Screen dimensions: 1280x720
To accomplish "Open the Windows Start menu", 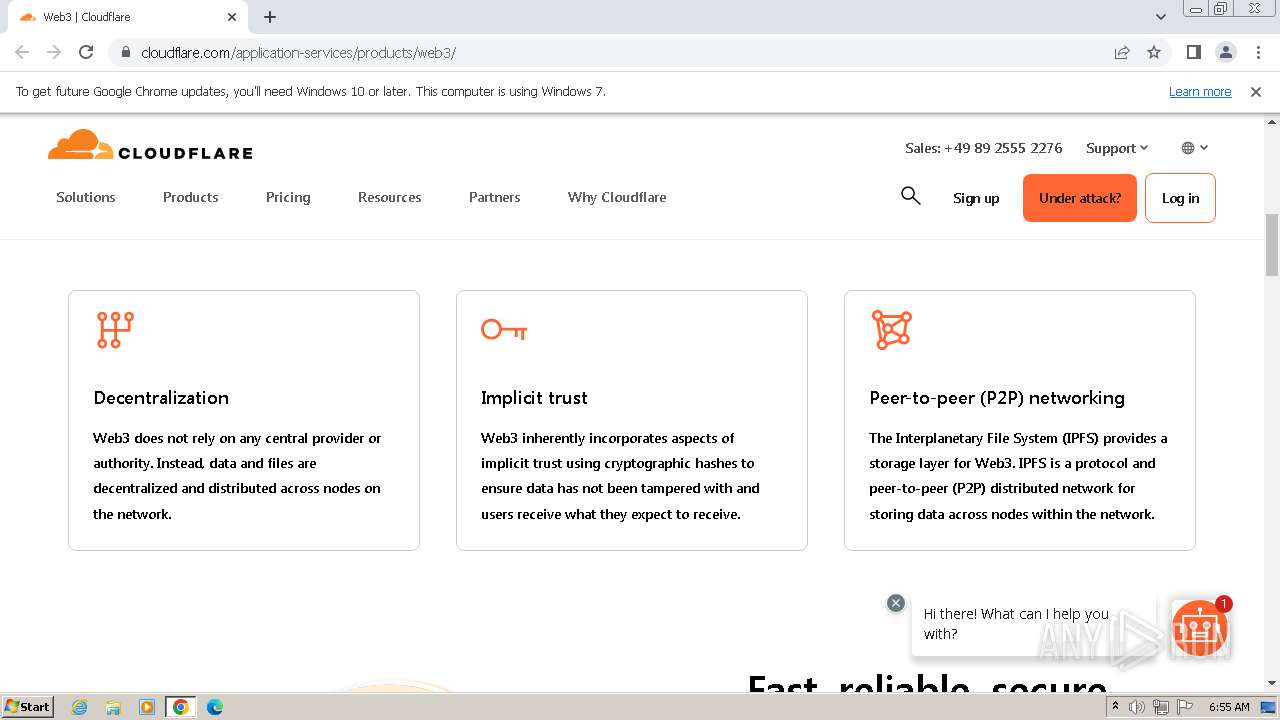I will 27,706.
